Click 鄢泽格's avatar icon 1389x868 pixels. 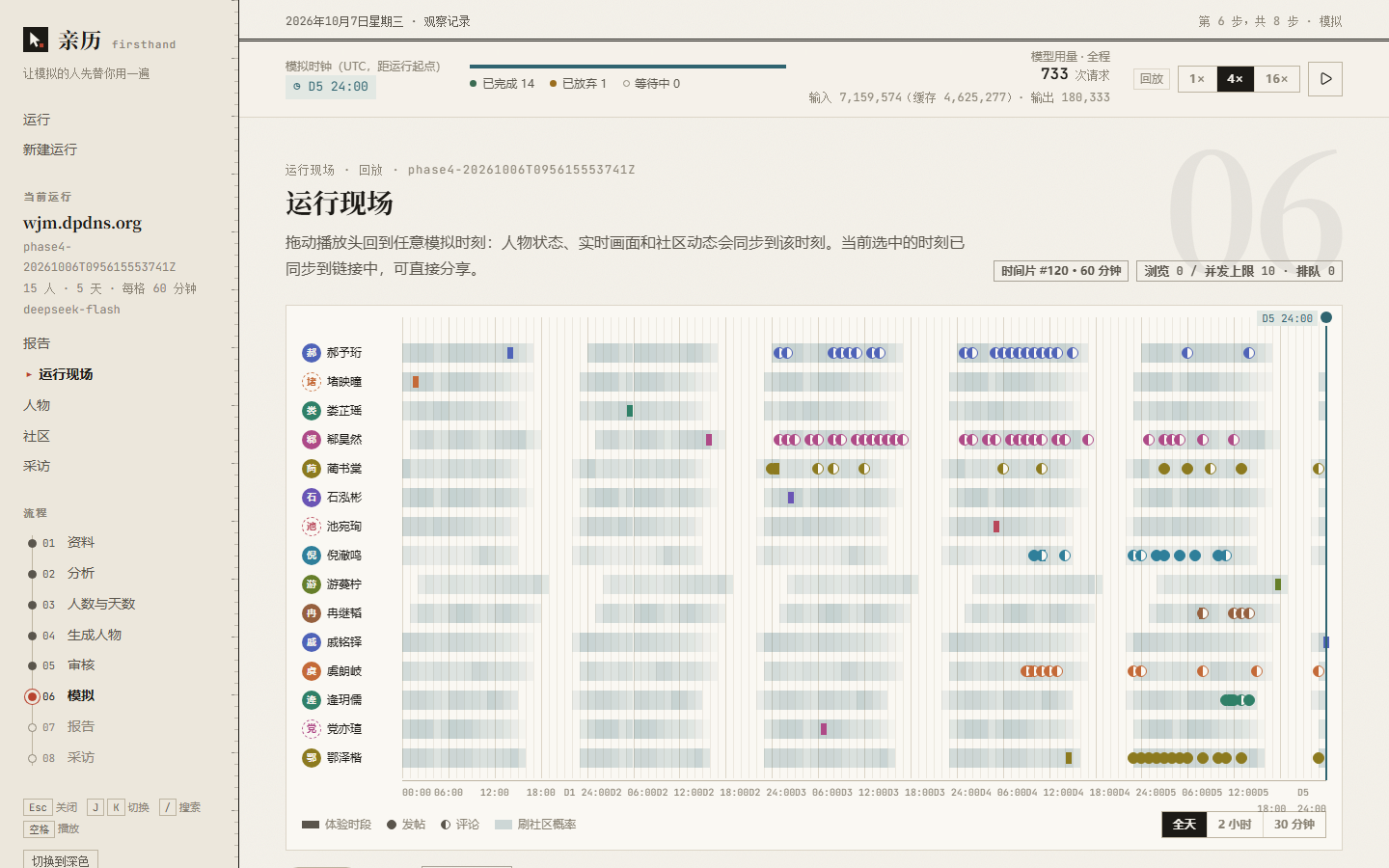click(312, 758)
